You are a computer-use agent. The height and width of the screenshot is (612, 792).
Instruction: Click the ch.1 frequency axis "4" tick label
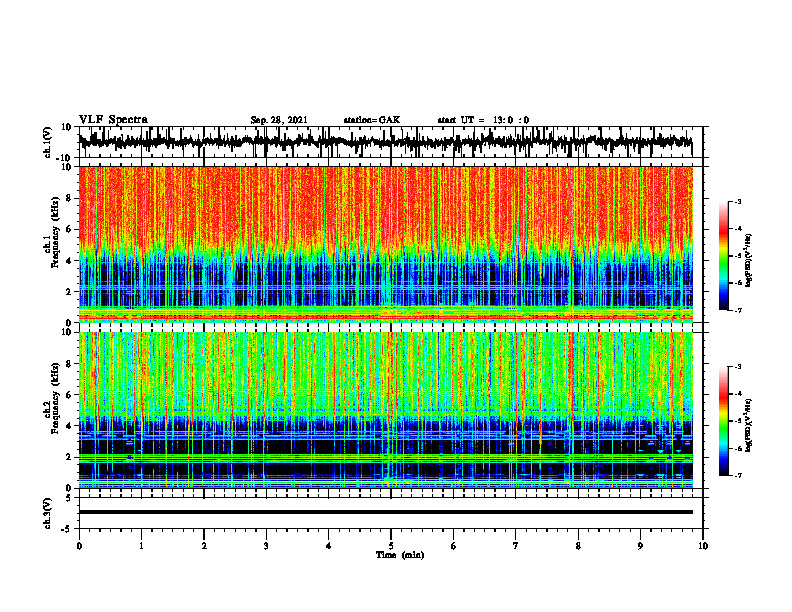[69, 261]
